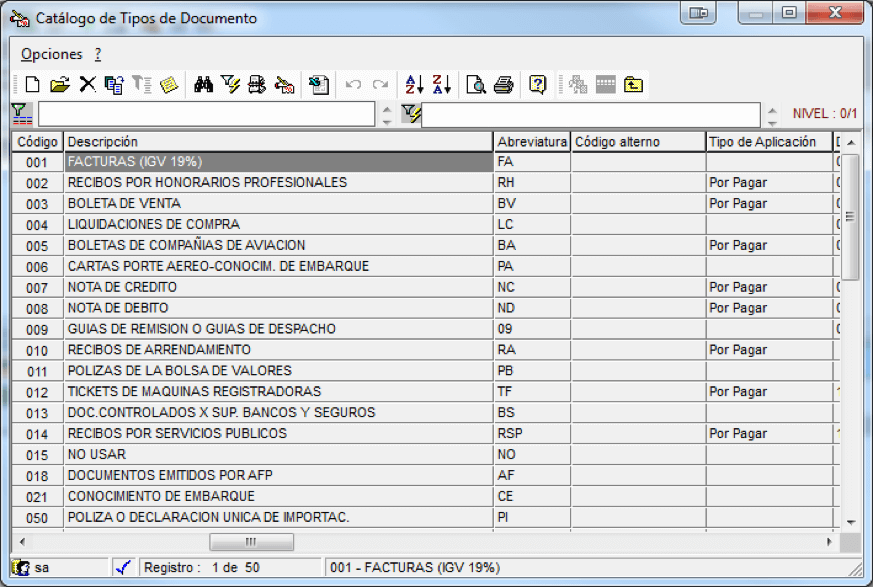
Task: Click the quick filter lightning funnel icon
Action: [x=411, y=114]
